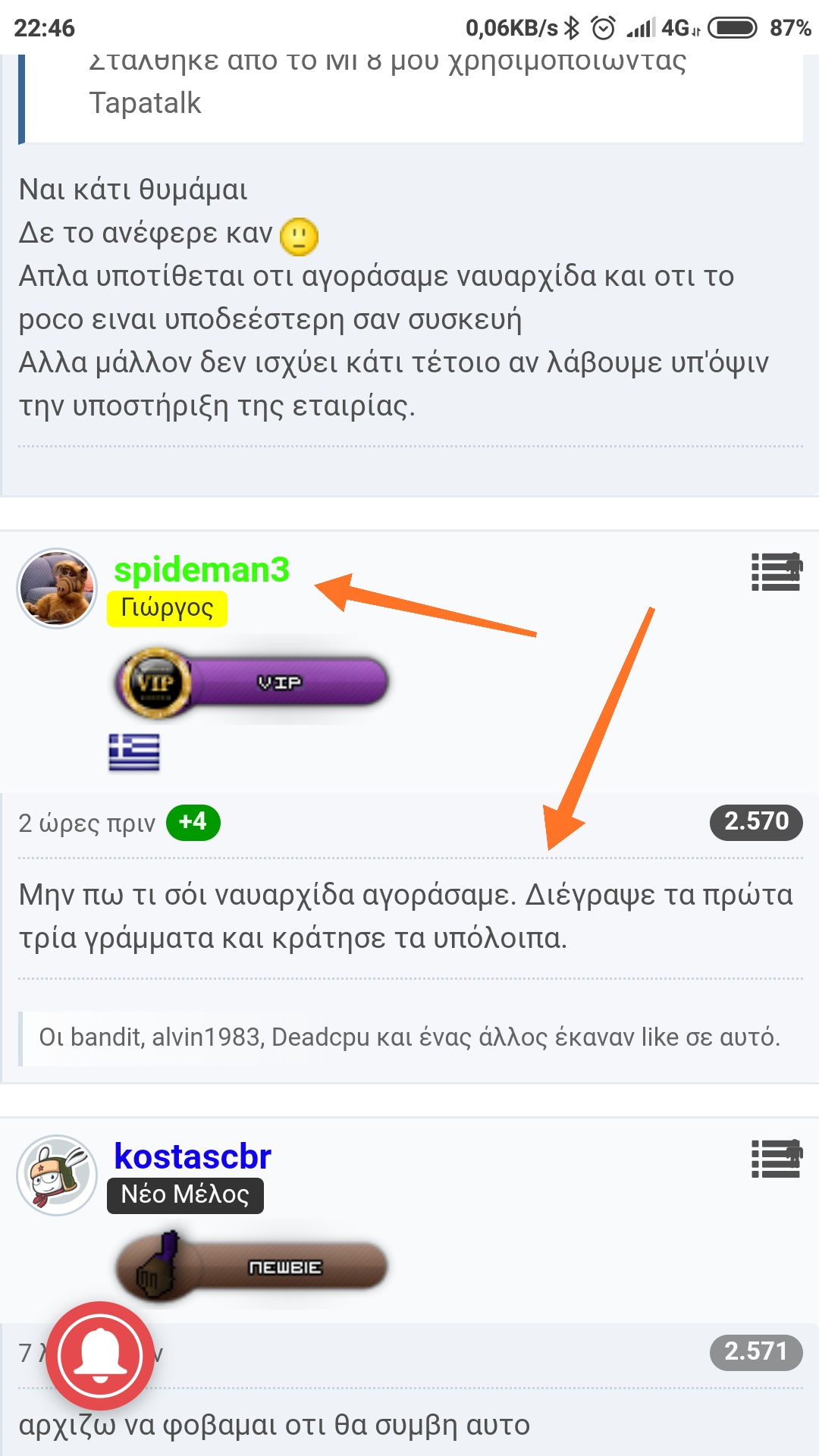
Task: Tap the brown NEWBIE rank badge
Action: (x=251, y=1266)
